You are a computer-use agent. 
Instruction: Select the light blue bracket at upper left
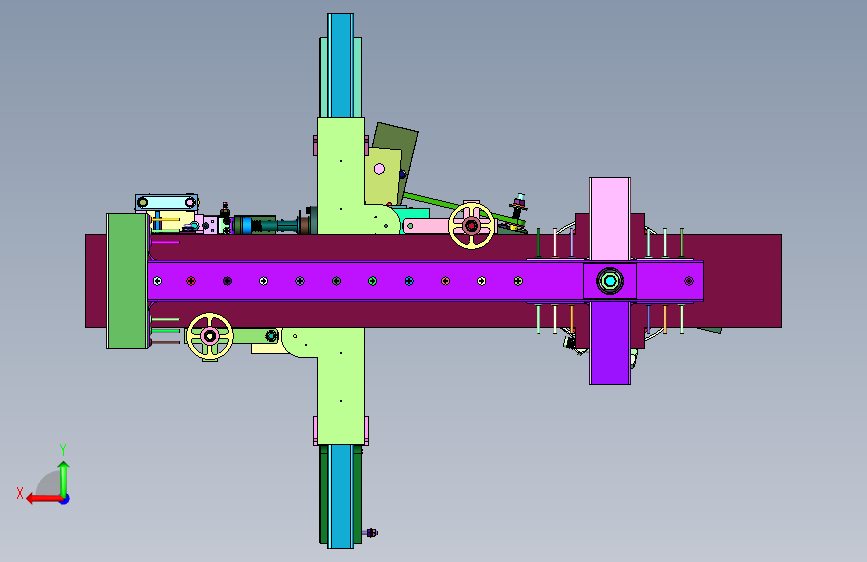(166, 202)
